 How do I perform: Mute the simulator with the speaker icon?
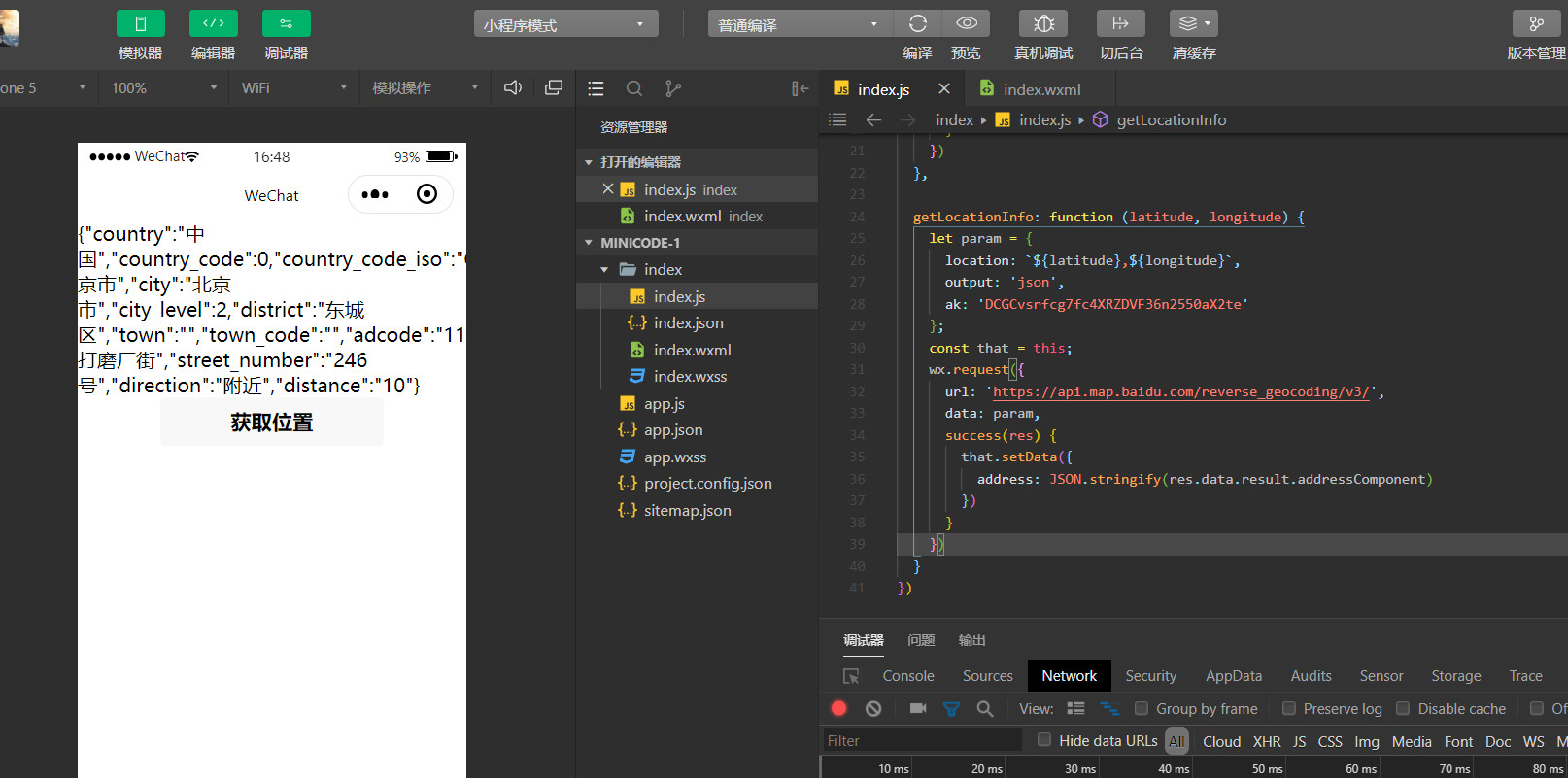(x=513, y=87)
